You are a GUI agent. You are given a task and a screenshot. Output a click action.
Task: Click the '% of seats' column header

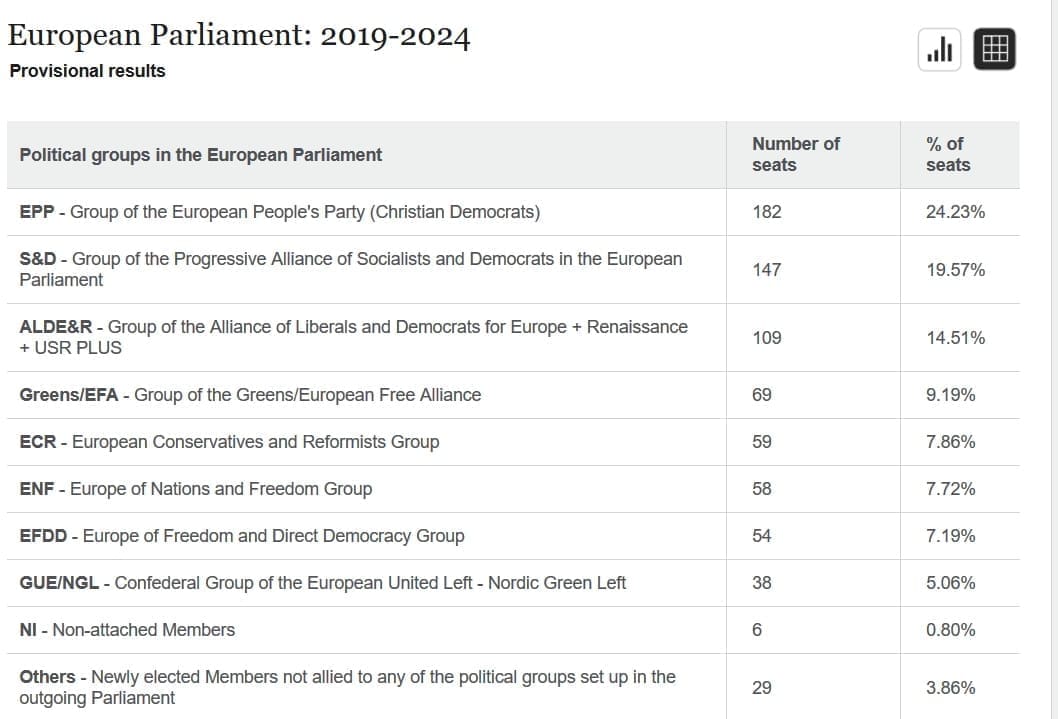[947, 154]
